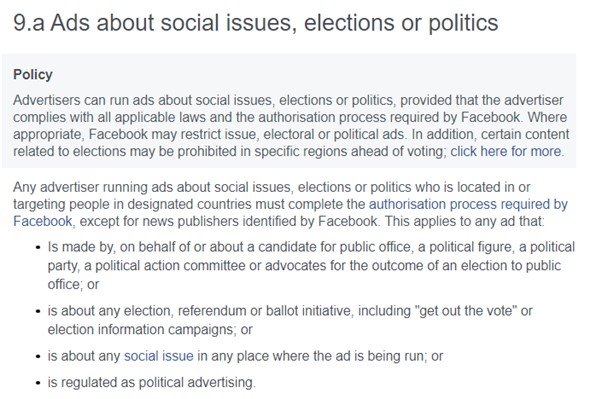Click the words "election information campaigns; or"

pyautogui.click(x=150, y=329)
